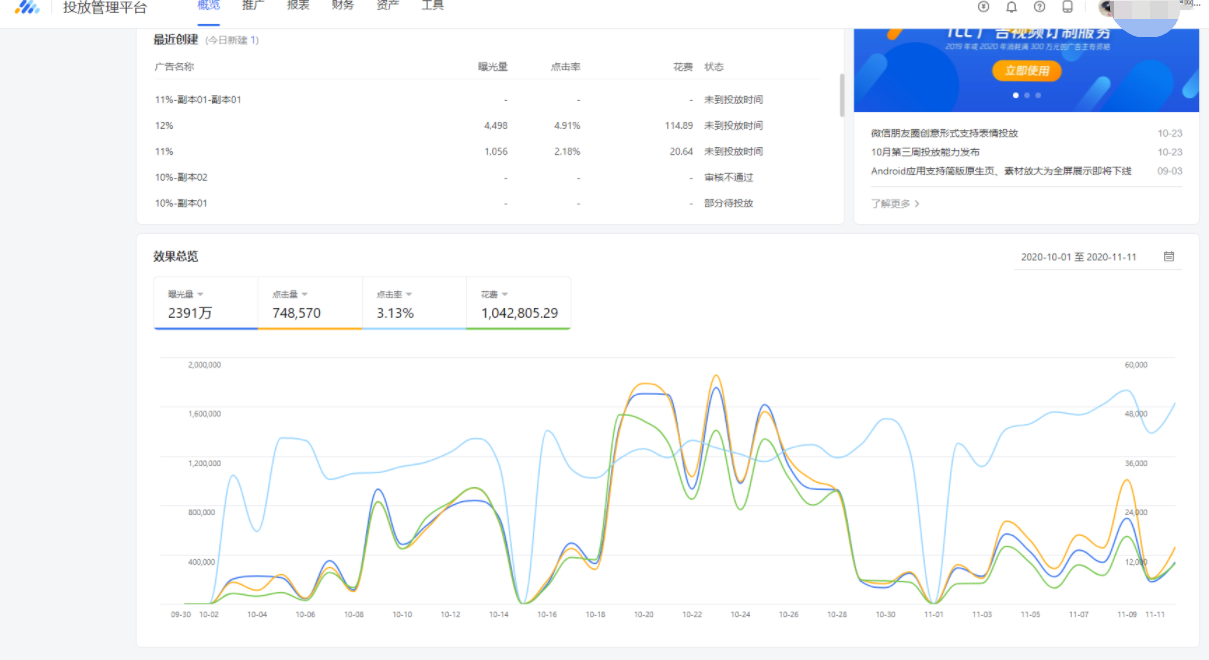Switch to third banner carousel dot
Screen dimensions: 1209x660
(1038, 95)
